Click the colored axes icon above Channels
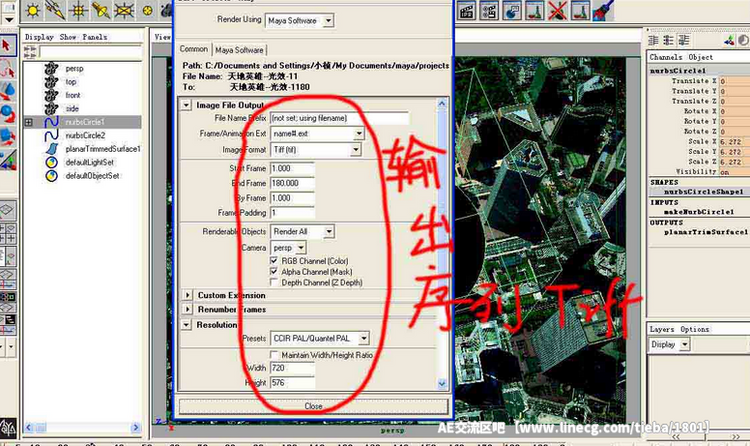Screen dimensions: 750x446 (729, 41)
